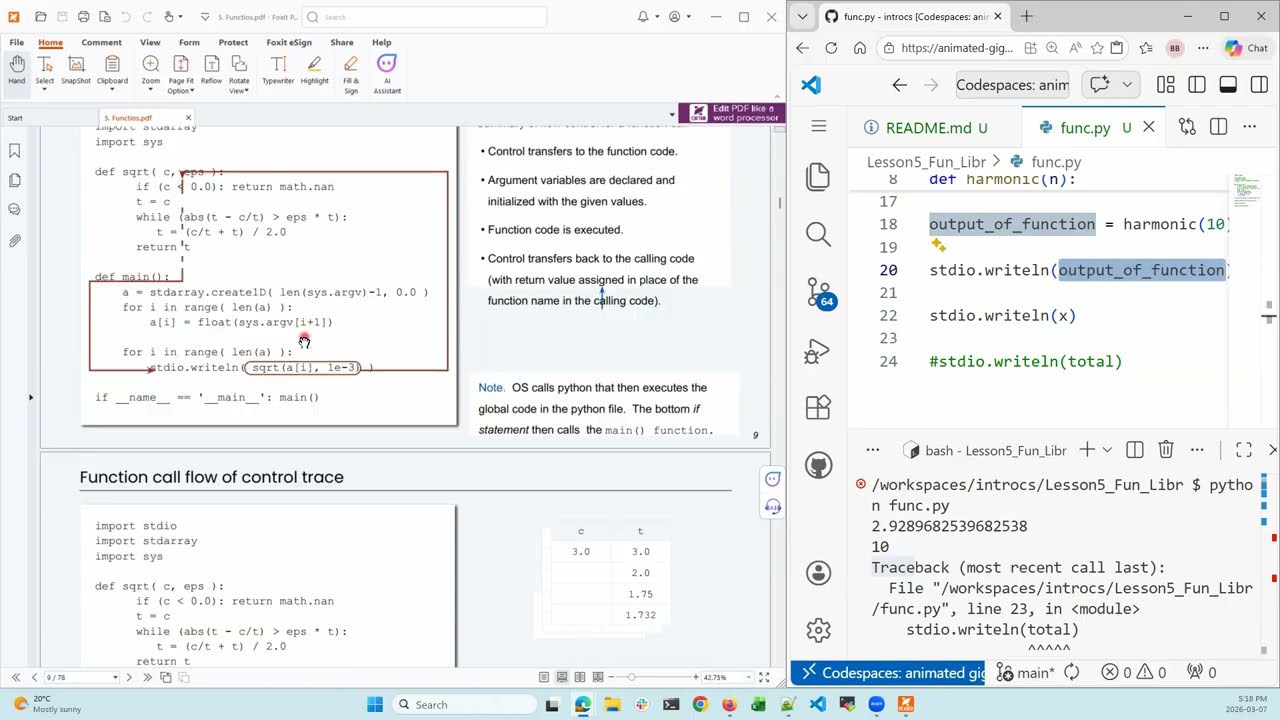Open Customize Layout in VS Code
This screenshot has width=1280, height=720.
tap(1166, 85)
